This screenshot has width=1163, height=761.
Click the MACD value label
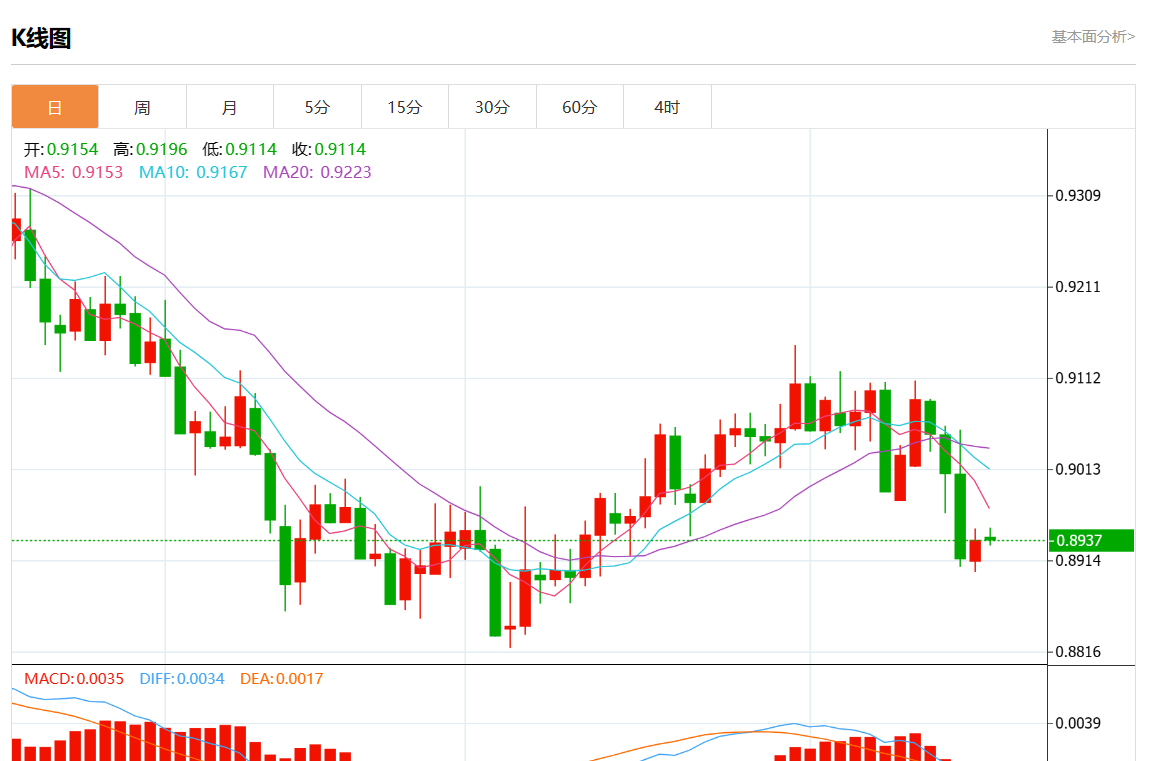[74, 679]
